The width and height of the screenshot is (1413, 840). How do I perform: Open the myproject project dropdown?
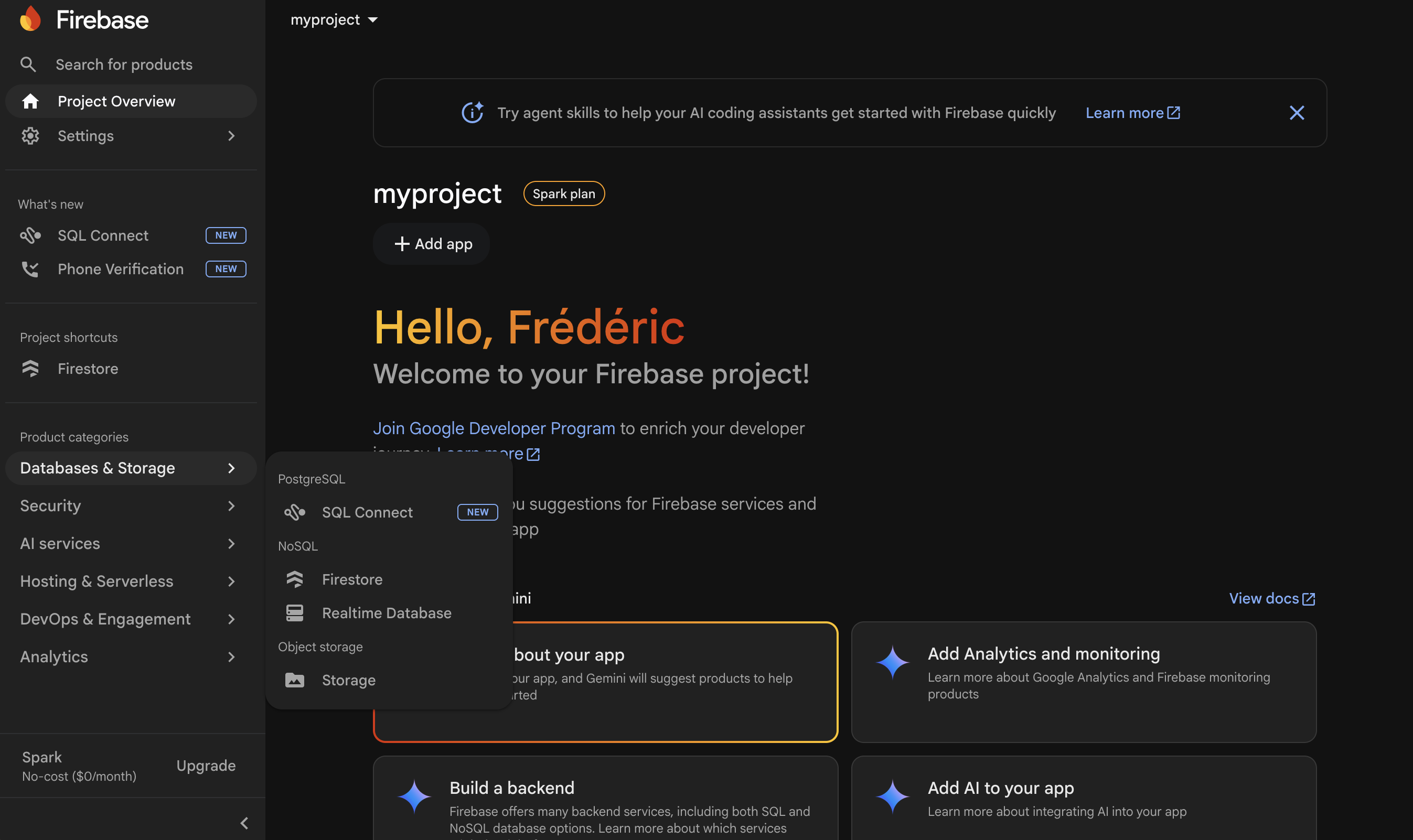coord(334,20)
